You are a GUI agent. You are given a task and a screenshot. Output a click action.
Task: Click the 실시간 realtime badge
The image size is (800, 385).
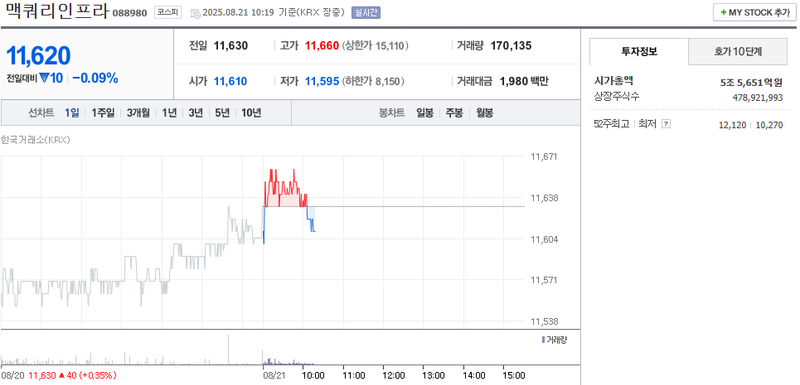click(x=365, y=13)
